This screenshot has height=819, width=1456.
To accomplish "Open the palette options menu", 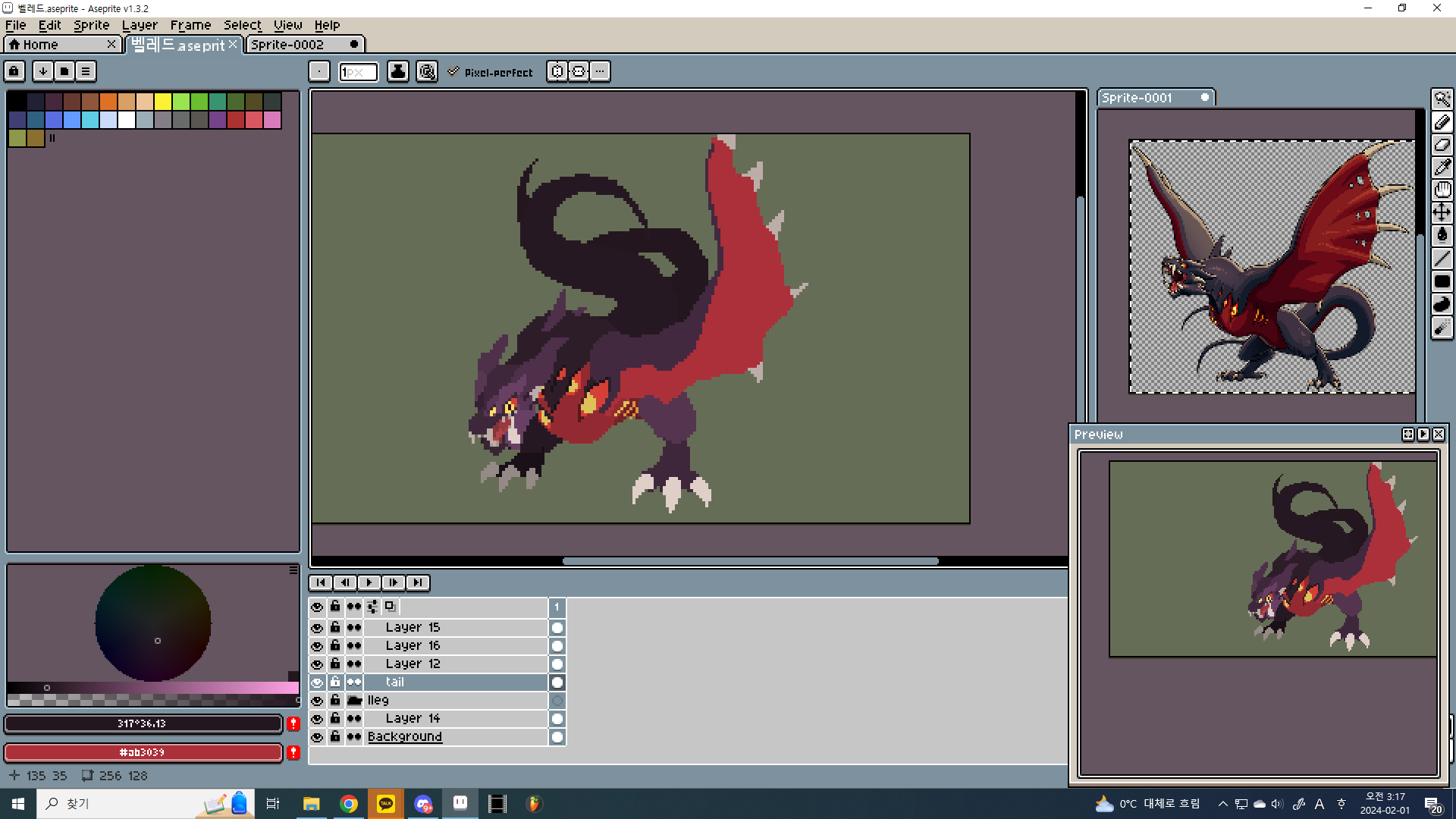I will 86,71.
